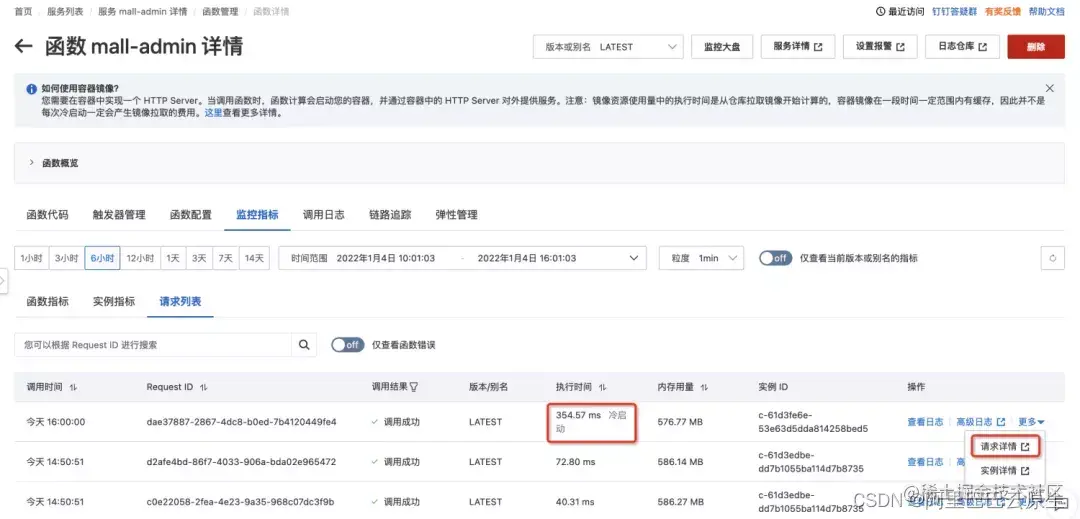
Task: Open the 版本或别名 LATEST dropdown
Action: coord(608,47)
